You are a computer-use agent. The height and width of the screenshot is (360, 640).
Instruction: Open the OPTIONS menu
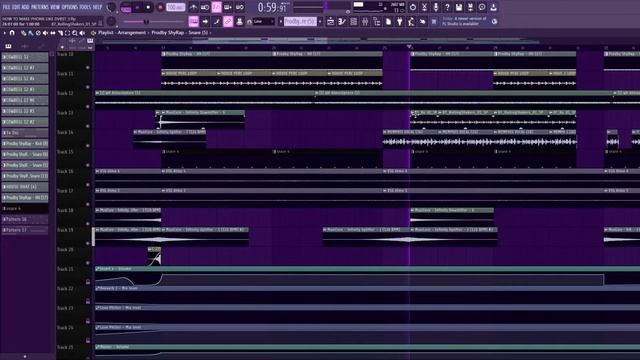click(69, 7)
